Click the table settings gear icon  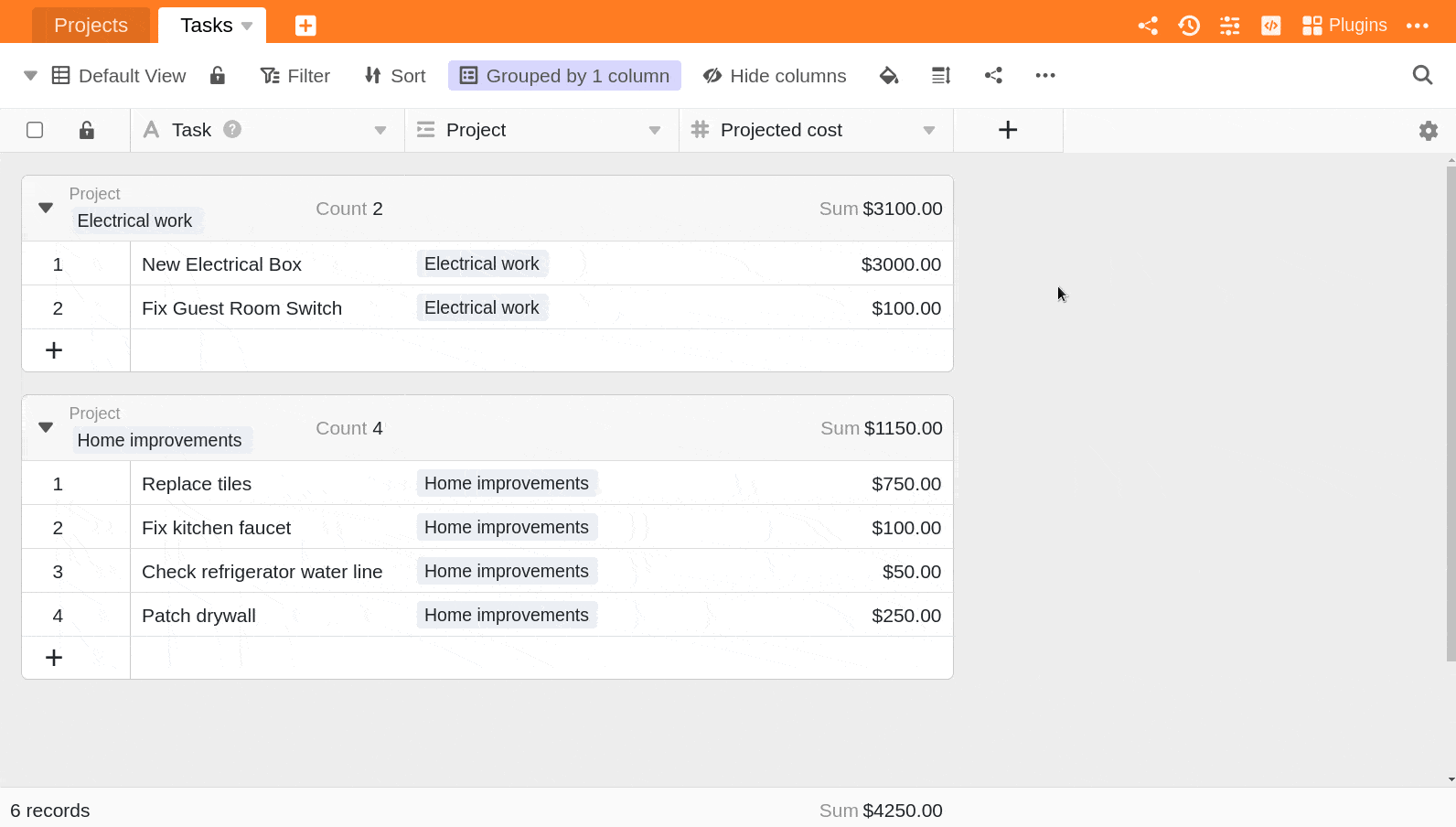click(x=1428, y=131)
